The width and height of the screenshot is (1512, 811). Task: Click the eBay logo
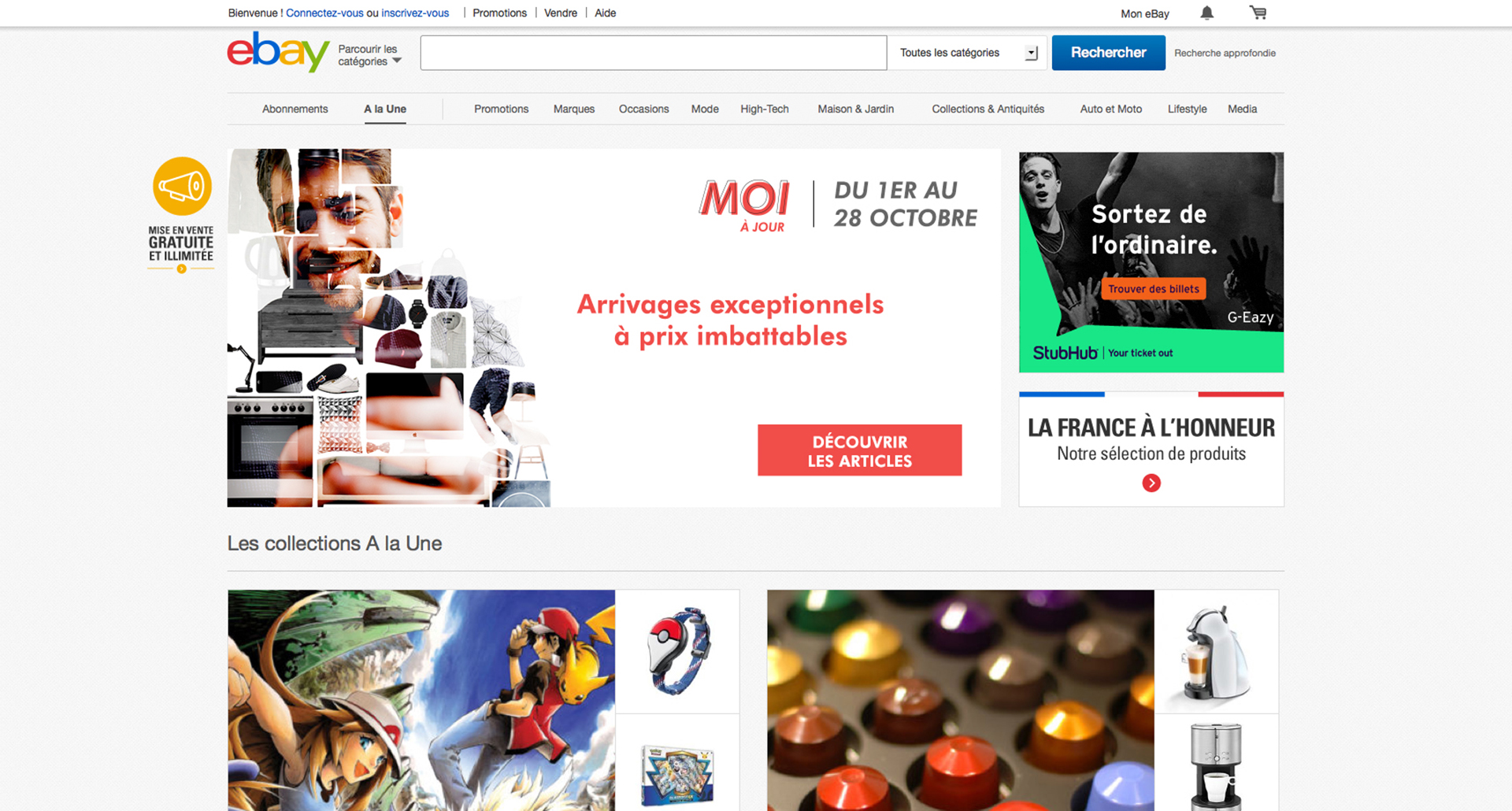pyautogui.click(x=278, y=52)
